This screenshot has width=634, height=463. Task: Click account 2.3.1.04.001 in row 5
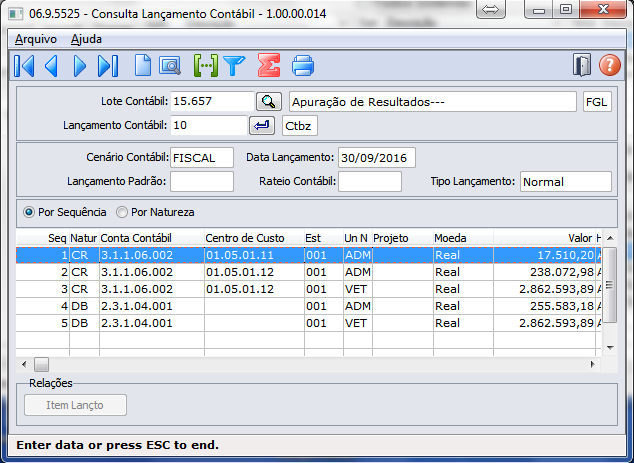pos(152,323)
